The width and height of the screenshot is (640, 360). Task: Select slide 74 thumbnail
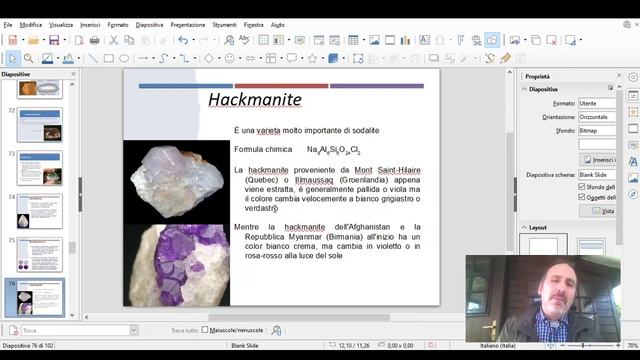click(x=40, y=211)
